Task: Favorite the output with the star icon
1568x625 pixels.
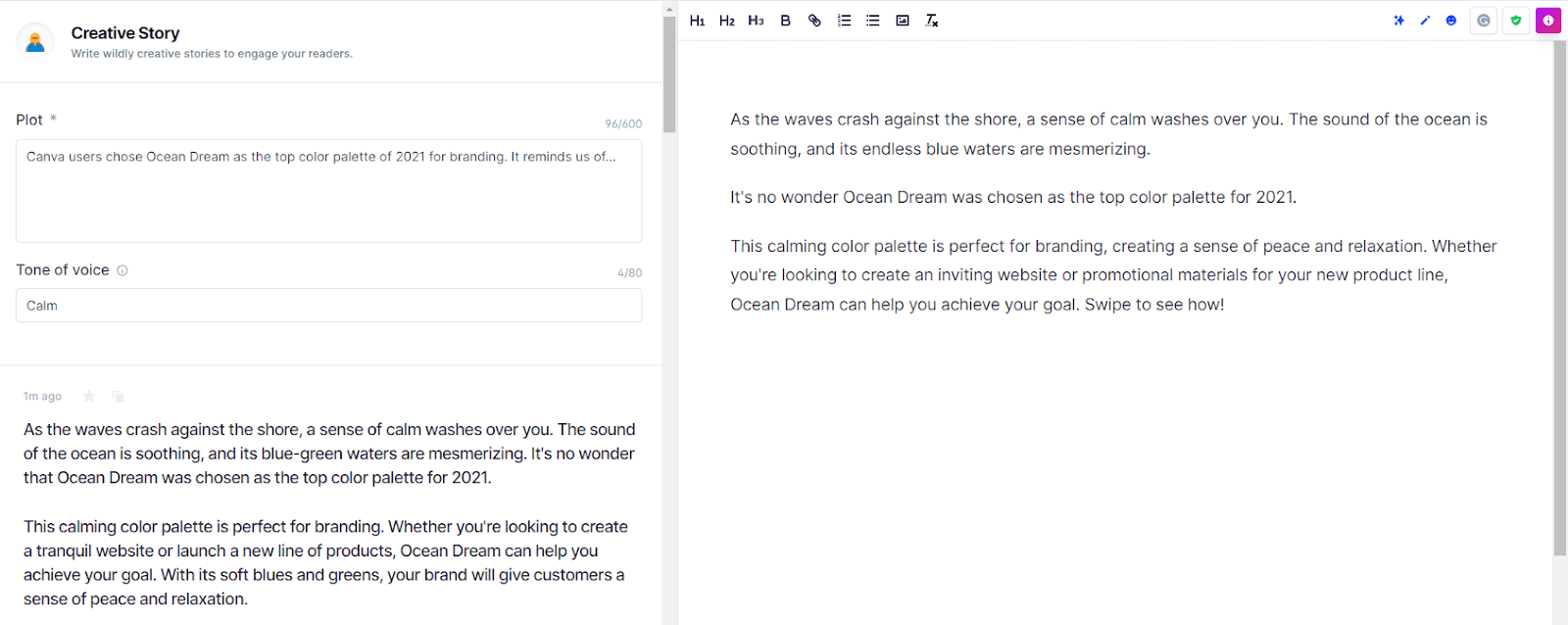Action: click(89, 396)
